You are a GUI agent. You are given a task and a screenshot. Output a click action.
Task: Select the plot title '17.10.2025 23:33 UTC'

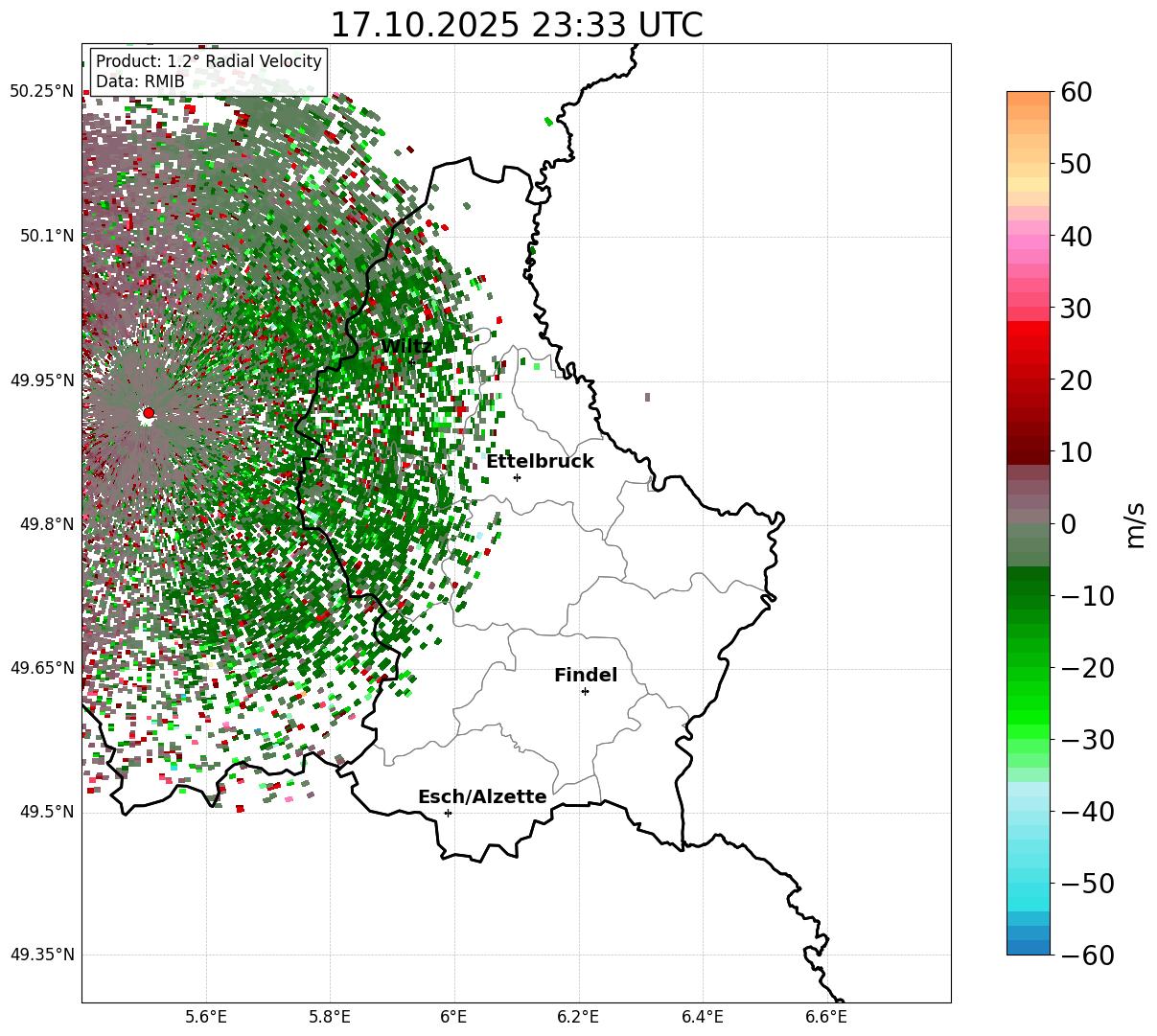tap(516, 25)
